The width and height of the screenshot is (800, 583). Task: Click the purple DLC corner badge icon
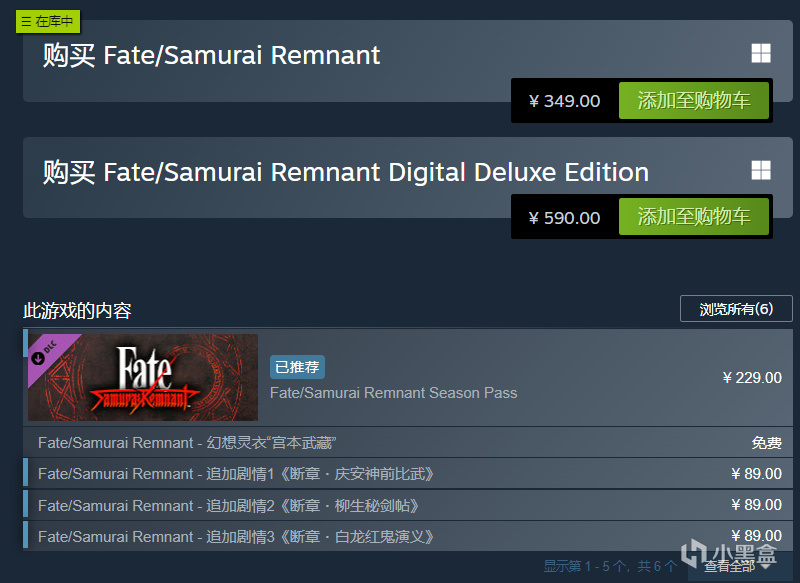[x=43, y=350]
